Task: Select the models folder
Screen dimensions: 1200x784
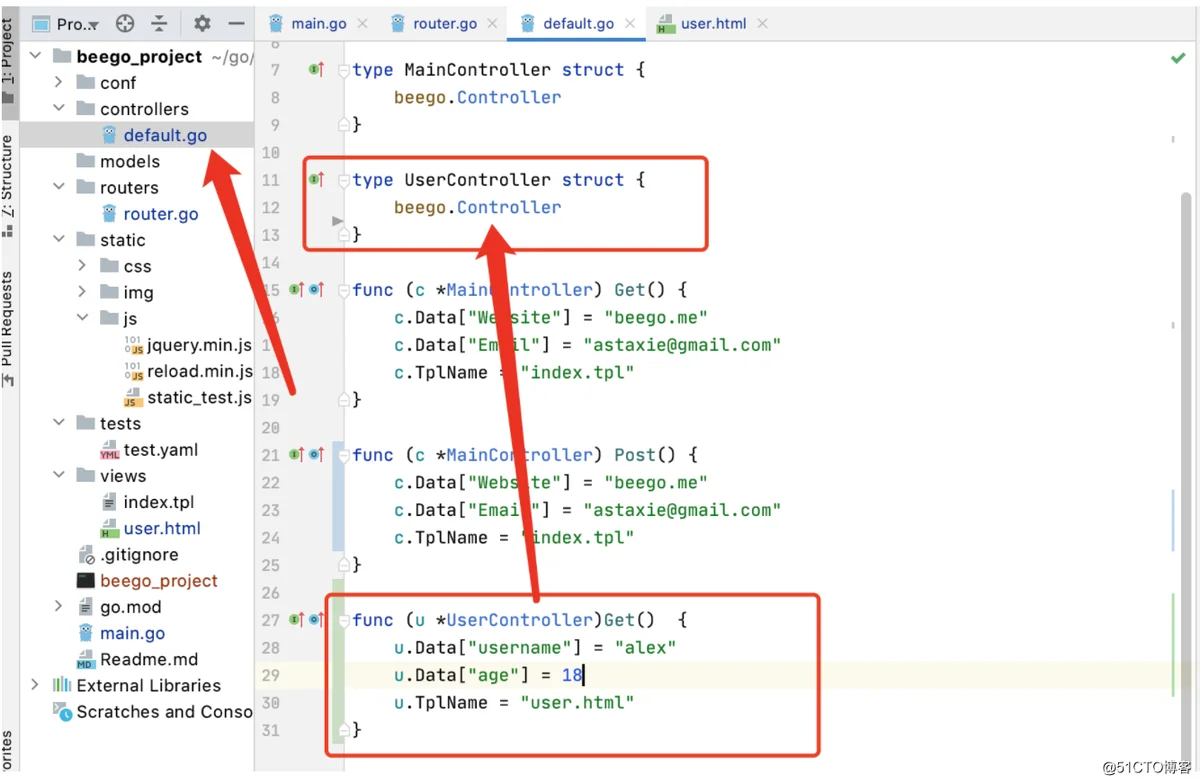Action: [x=130, y=161]
